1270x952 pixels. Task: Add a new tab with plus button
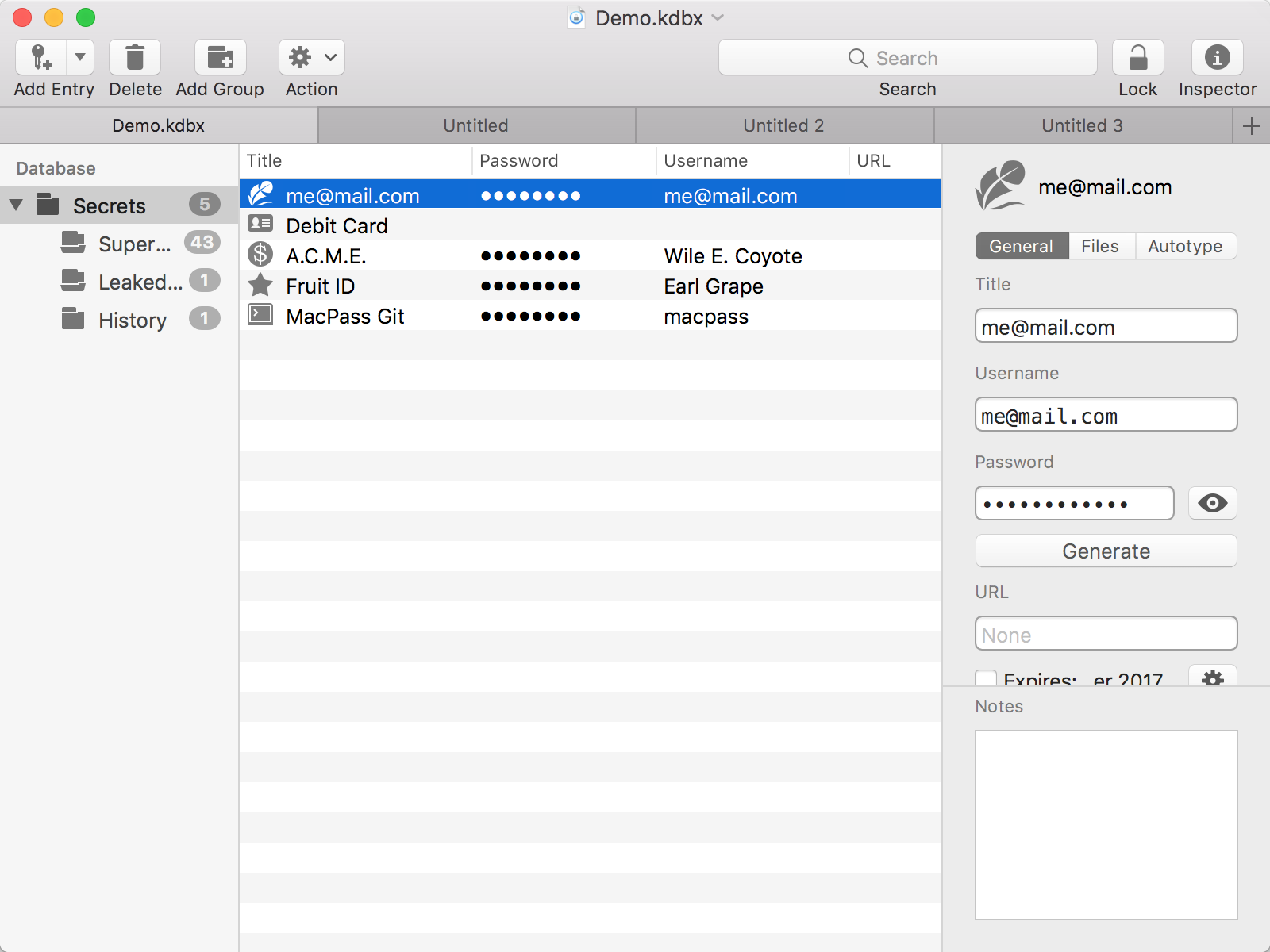(x=1251, y=125)
